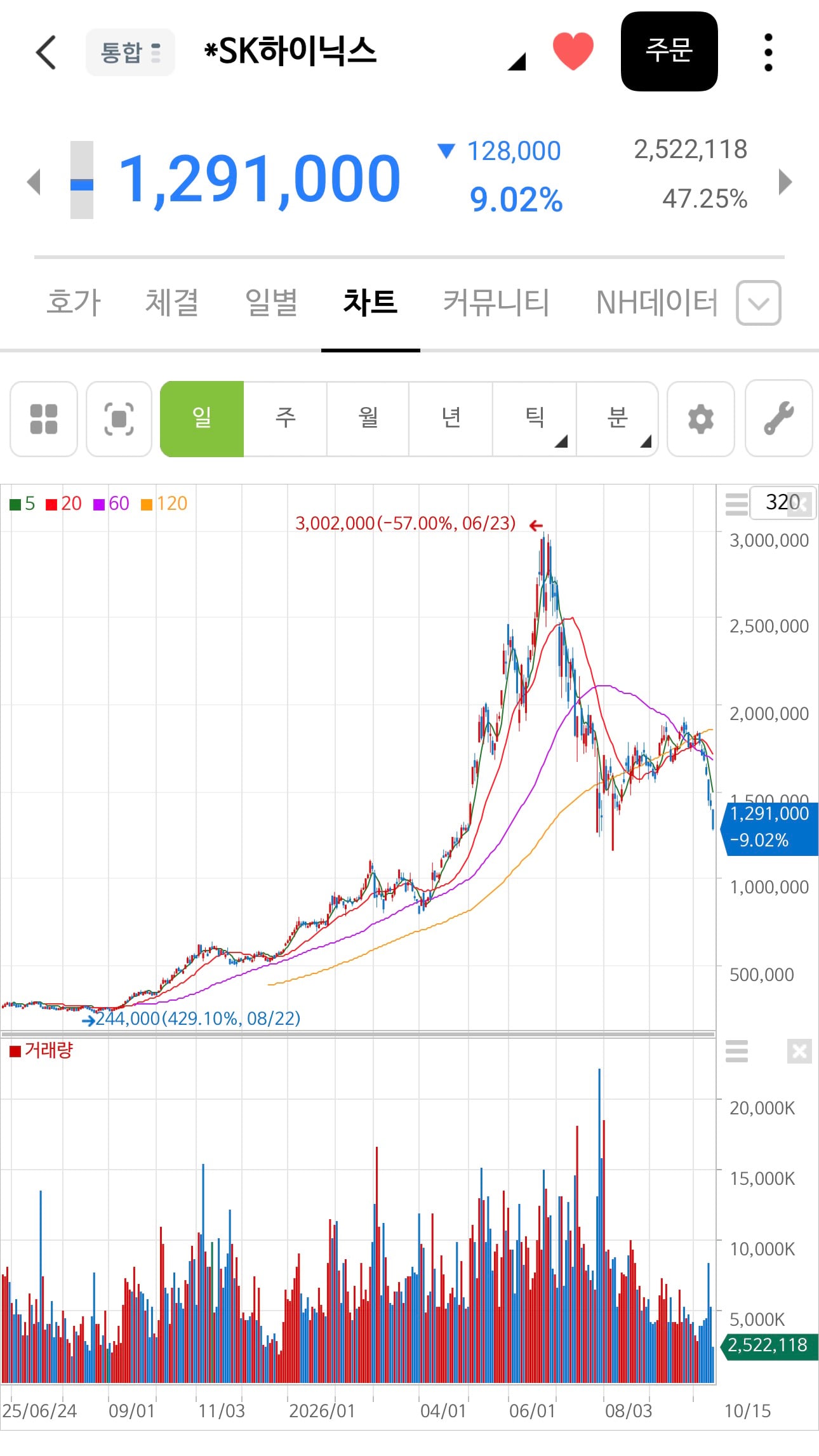Tap the fullscreen chart capture icon
The height and width of the screenshot is (1456, 819).
point(119,419)
